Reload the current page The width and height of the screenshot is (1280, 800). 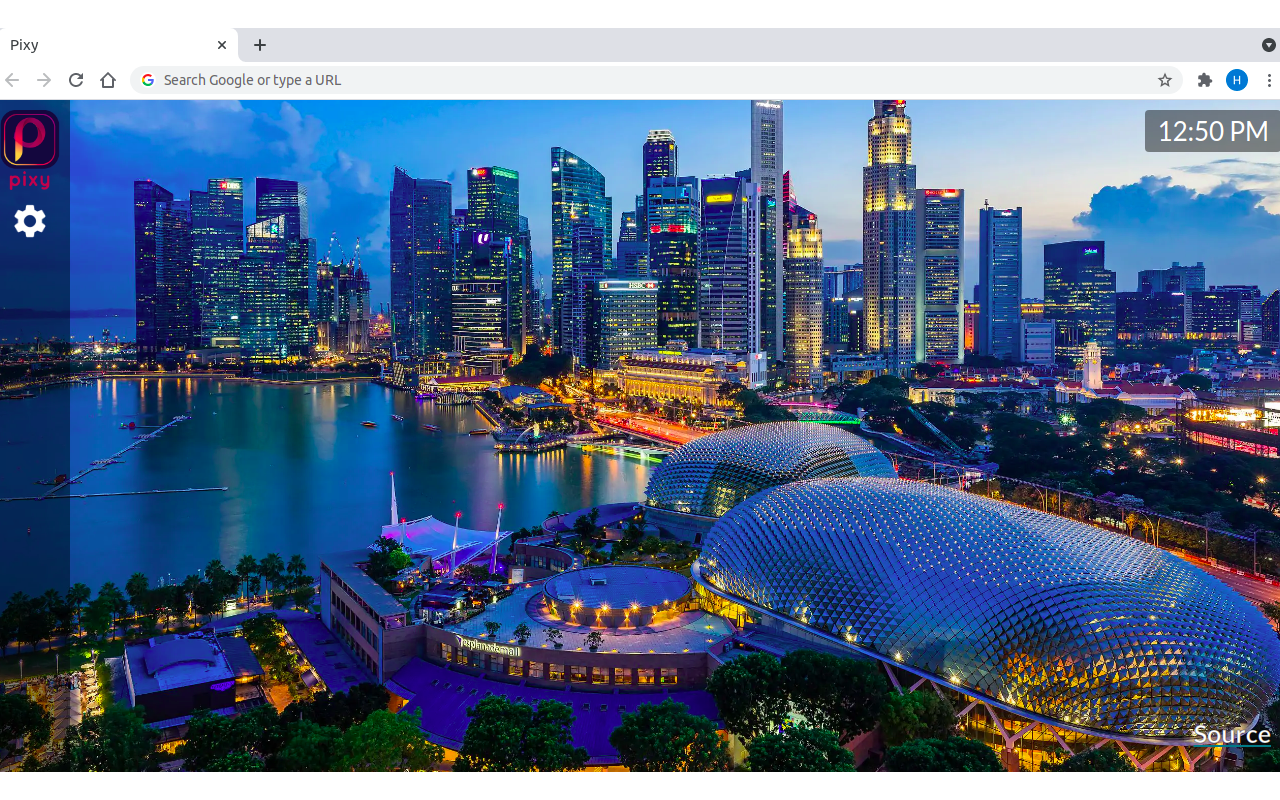tap(75, 80)
